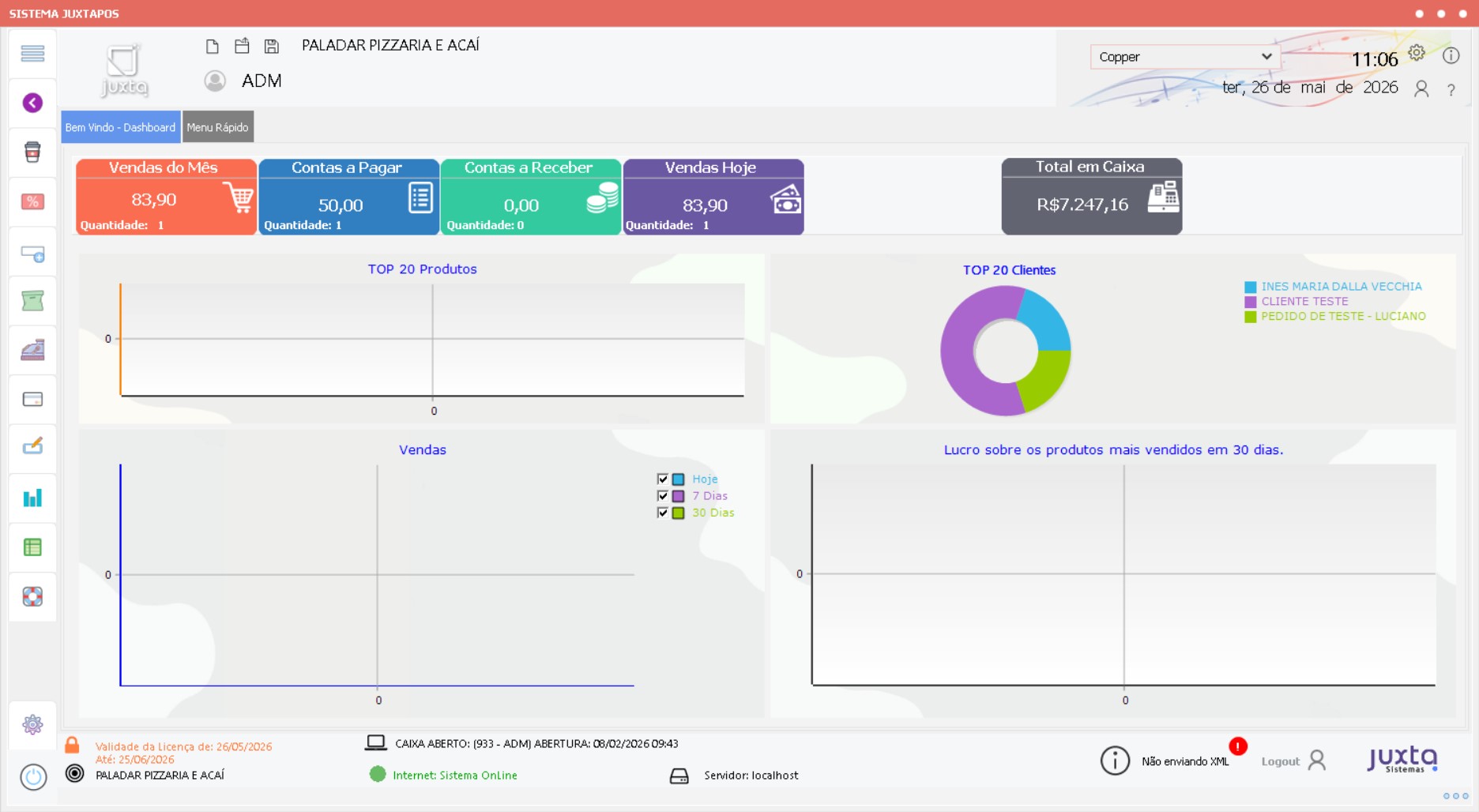The height and width of the screenshot is (812, 1479).
Task: Click the TOP 20 Produtos chart title
Action: [422, 269]
